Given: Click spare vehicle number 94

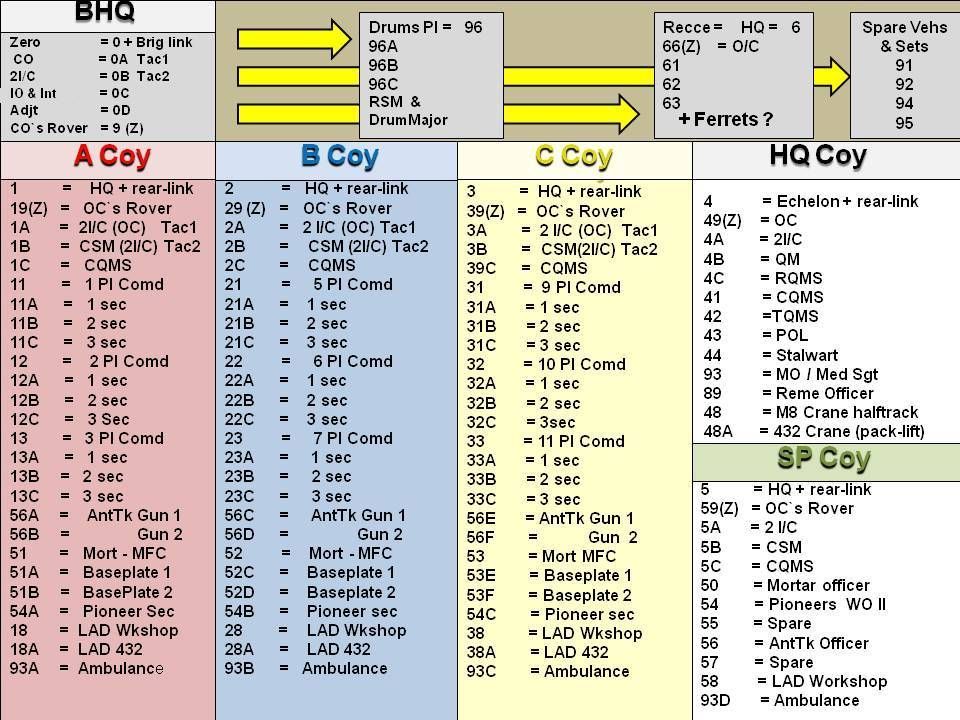Looking at the screenshot, I should pyautogui.click(x=904, y=103).
